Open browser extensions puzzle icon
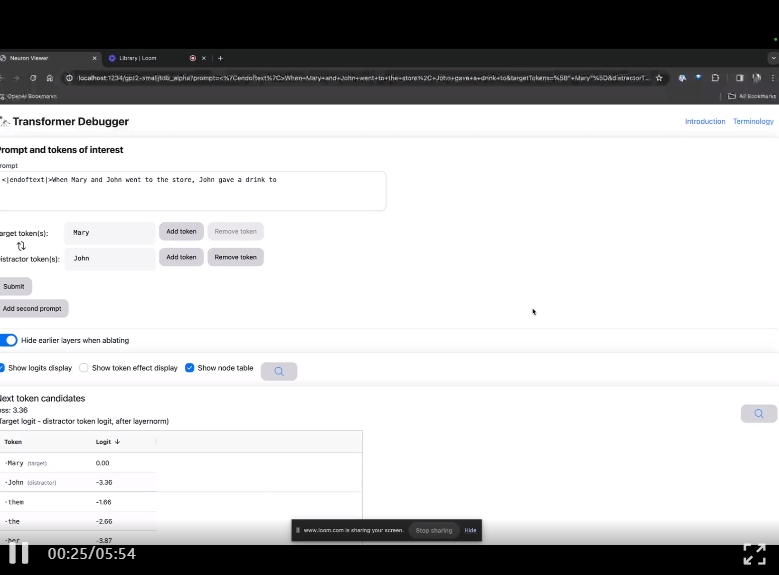Image resolution: width=779 pixels, height=575 pixels. point(715,78)
